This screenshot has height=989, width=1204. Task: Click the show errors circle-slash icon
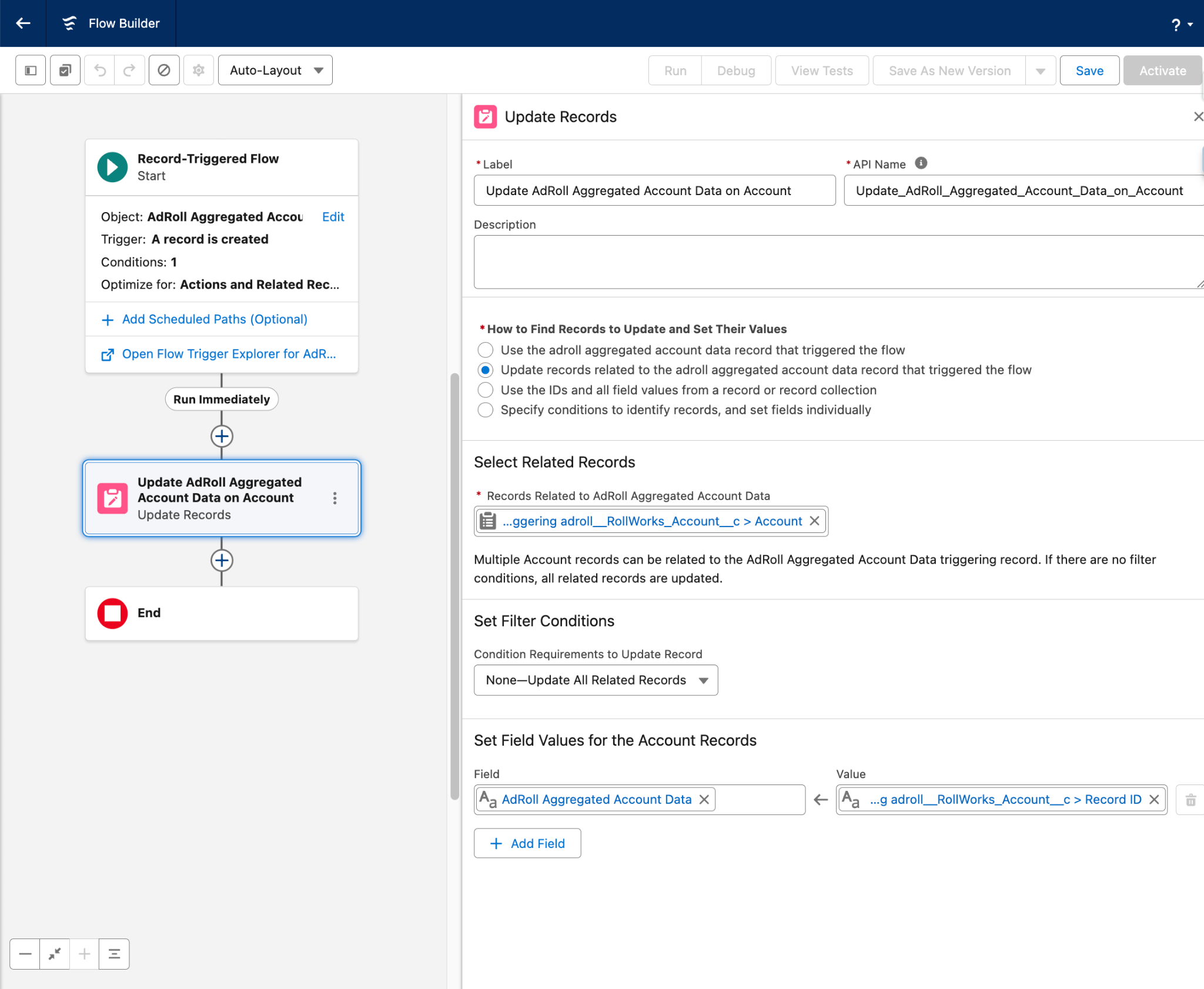click(x=164, y=71)
